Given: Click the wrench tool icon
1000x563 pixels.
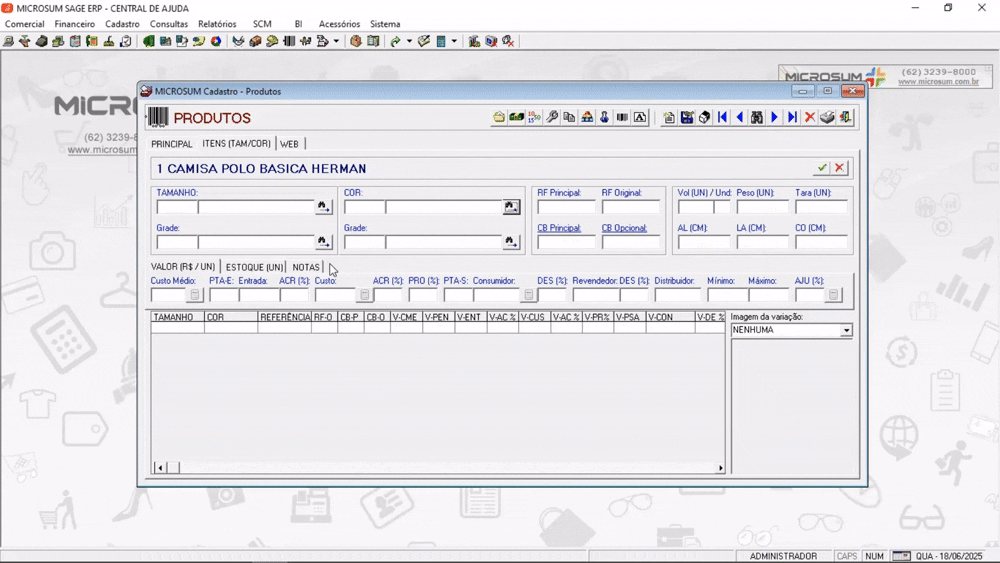Looking at the screenshot, I should [x=552, y=117].
